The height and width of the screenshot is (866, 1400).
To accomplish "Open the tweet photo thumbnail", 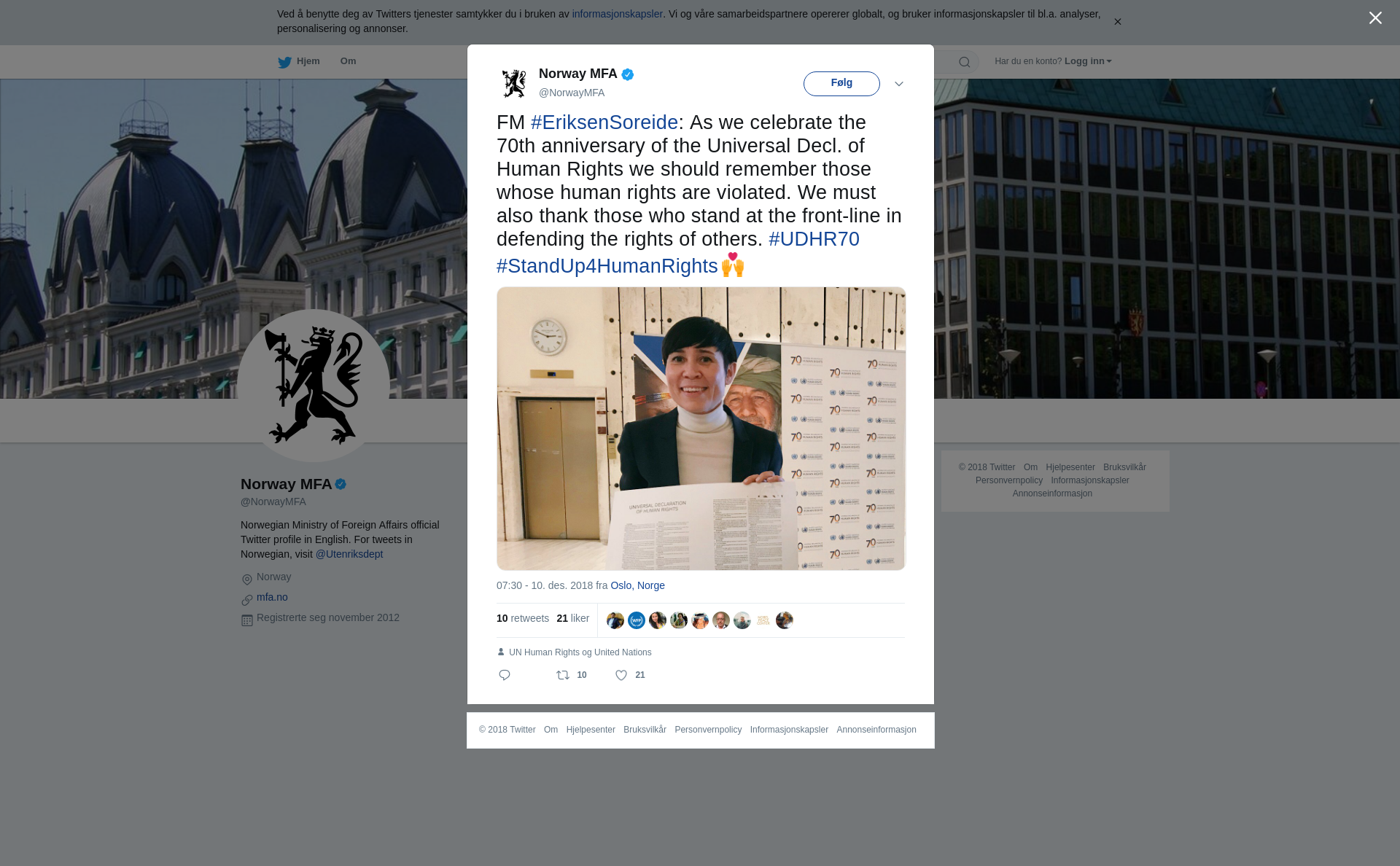I will click(x=701, y=429).
